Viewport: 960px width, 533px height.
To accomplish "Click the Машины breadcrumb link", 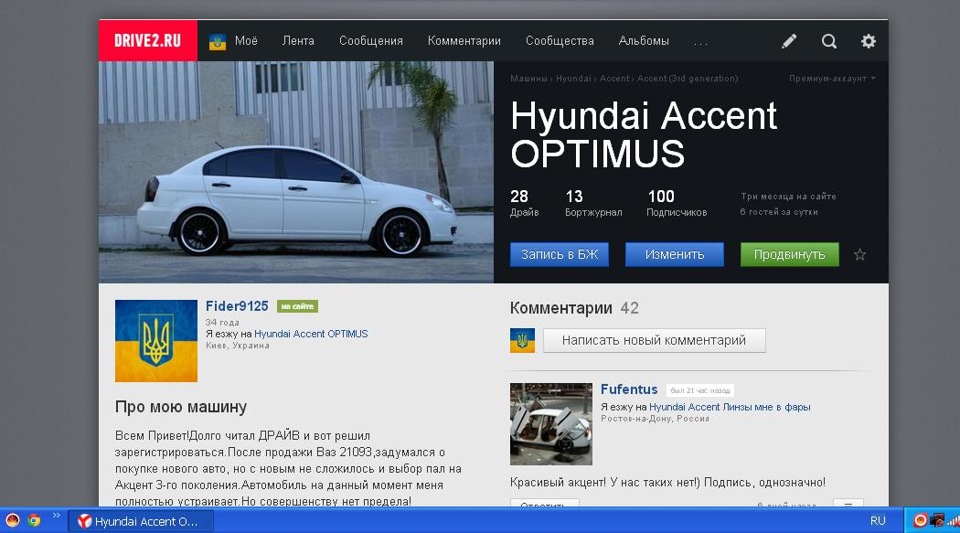I will (529, 78).
